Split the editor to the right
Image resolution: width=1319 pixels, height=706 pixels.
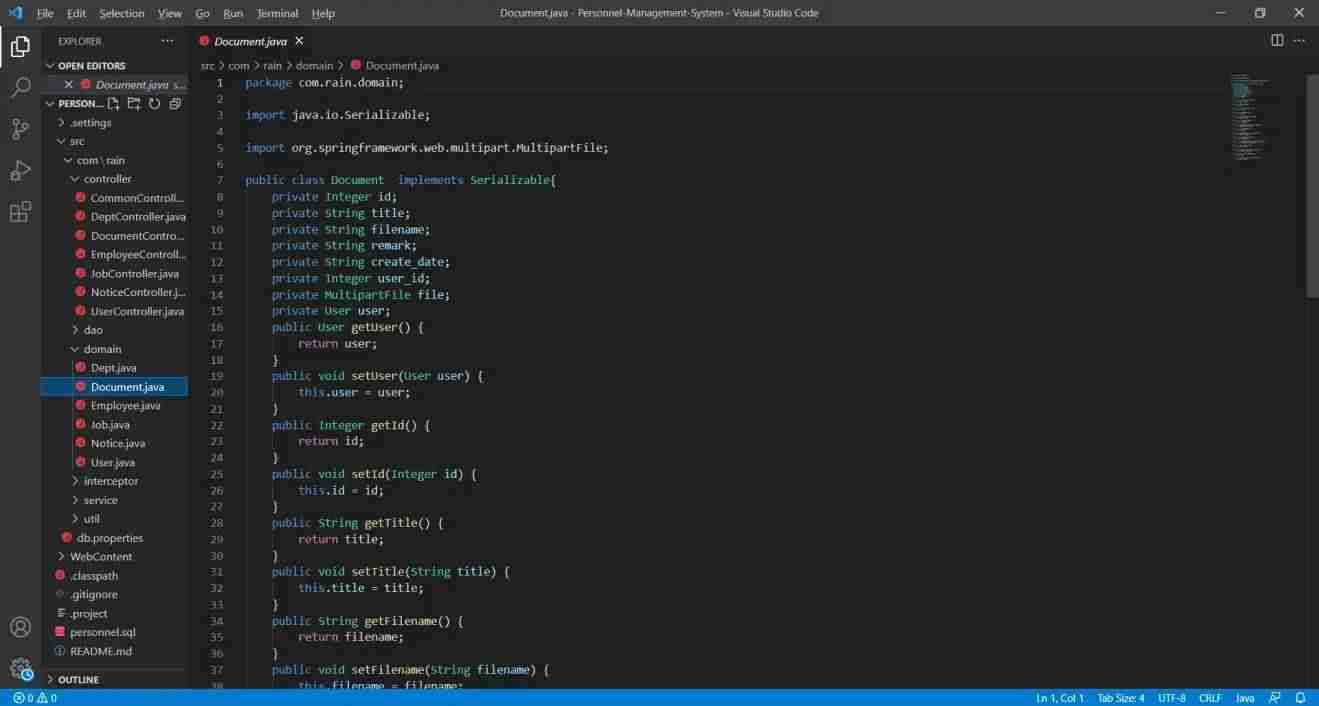tap(1277, 40)
